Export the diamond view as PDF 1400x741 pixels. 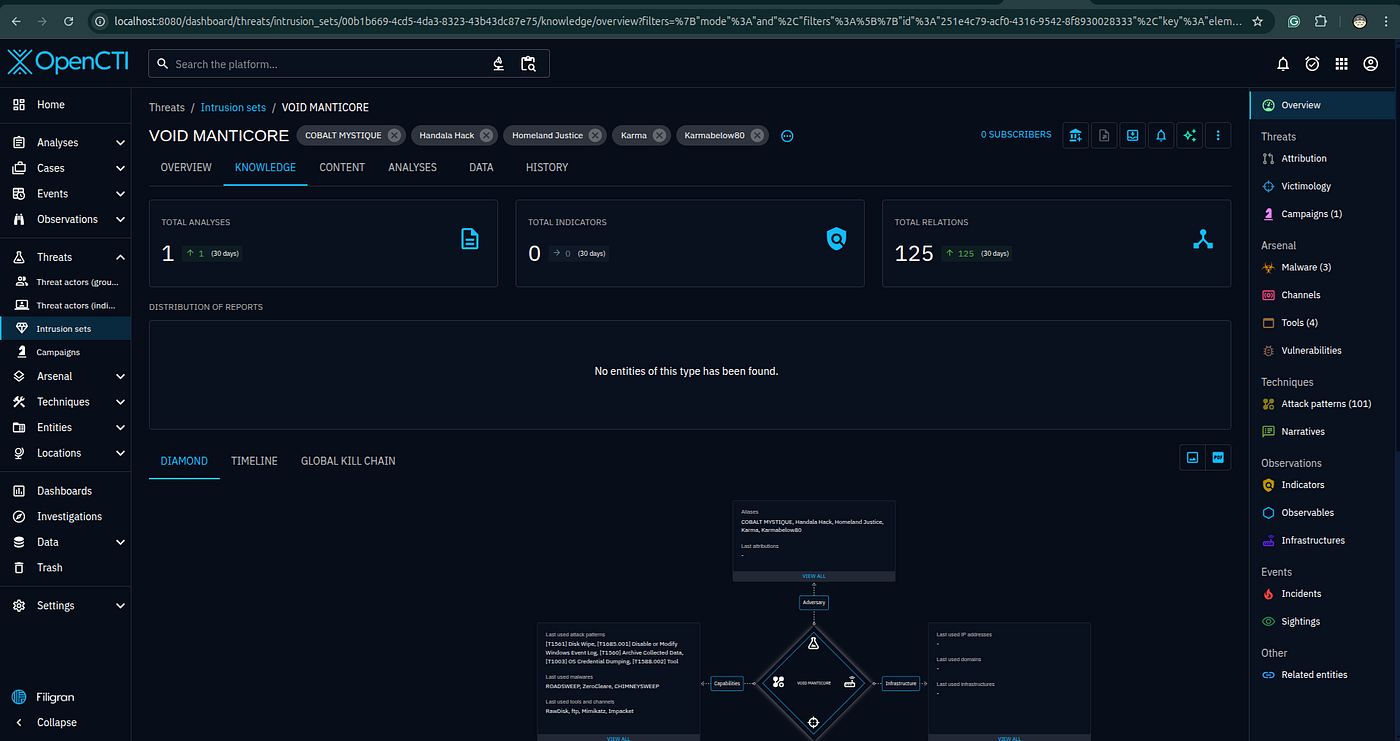click(1218, 457)
